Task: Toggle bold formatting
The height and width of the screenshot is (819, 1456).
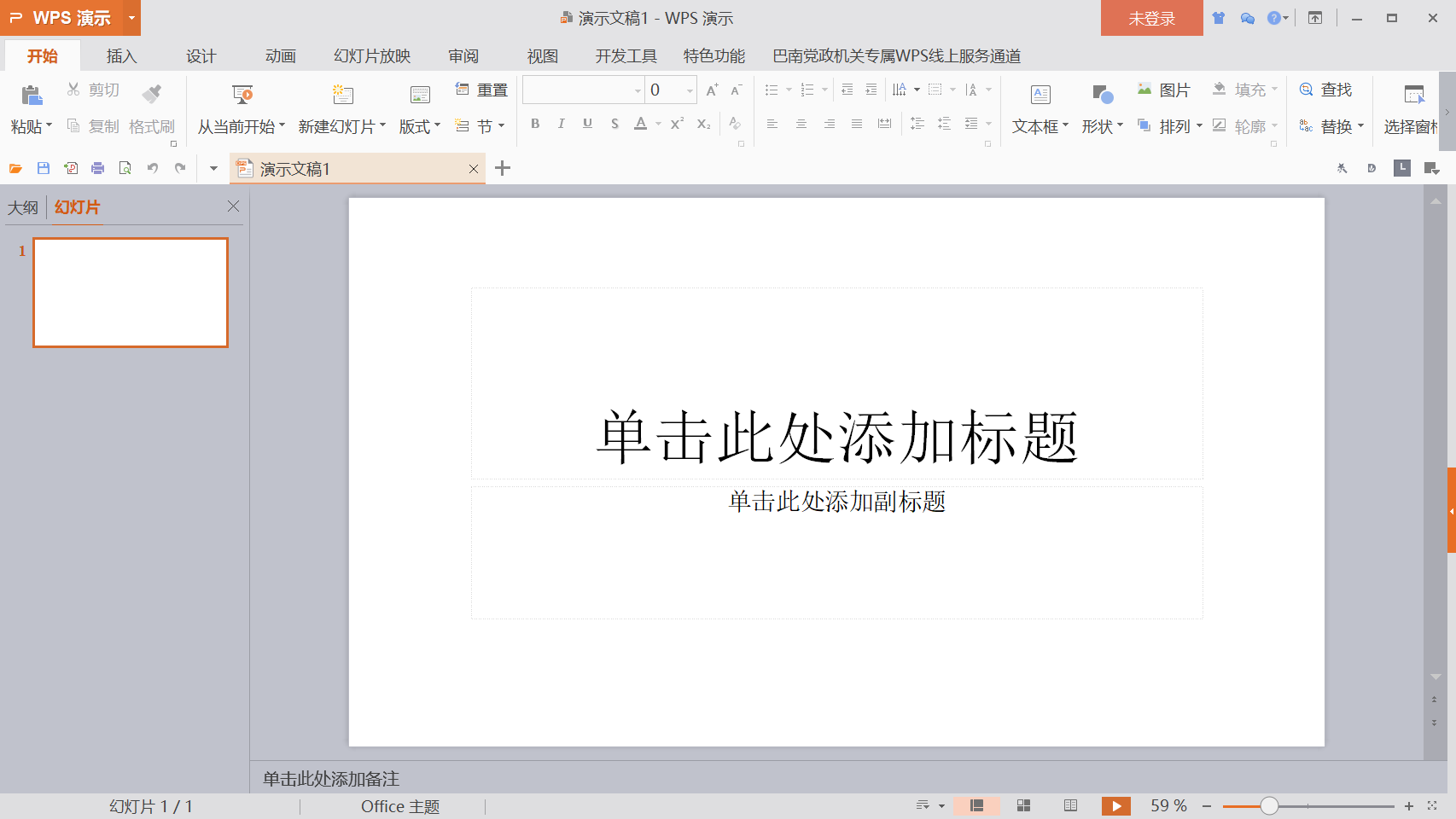Action: 535,124
